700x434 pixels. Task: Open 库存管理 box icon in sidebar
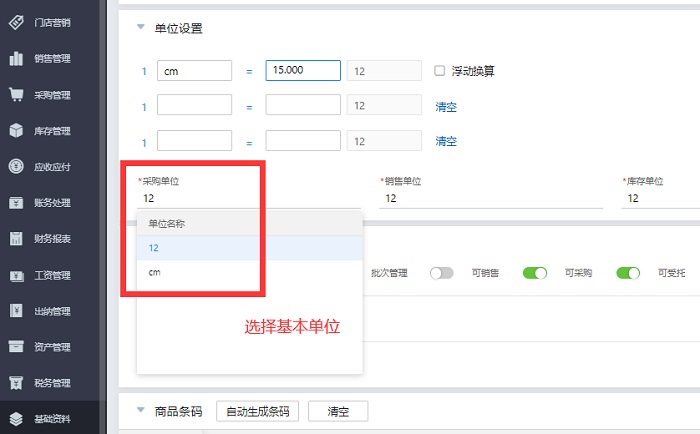pyautogui.click(x=17, y=130)
